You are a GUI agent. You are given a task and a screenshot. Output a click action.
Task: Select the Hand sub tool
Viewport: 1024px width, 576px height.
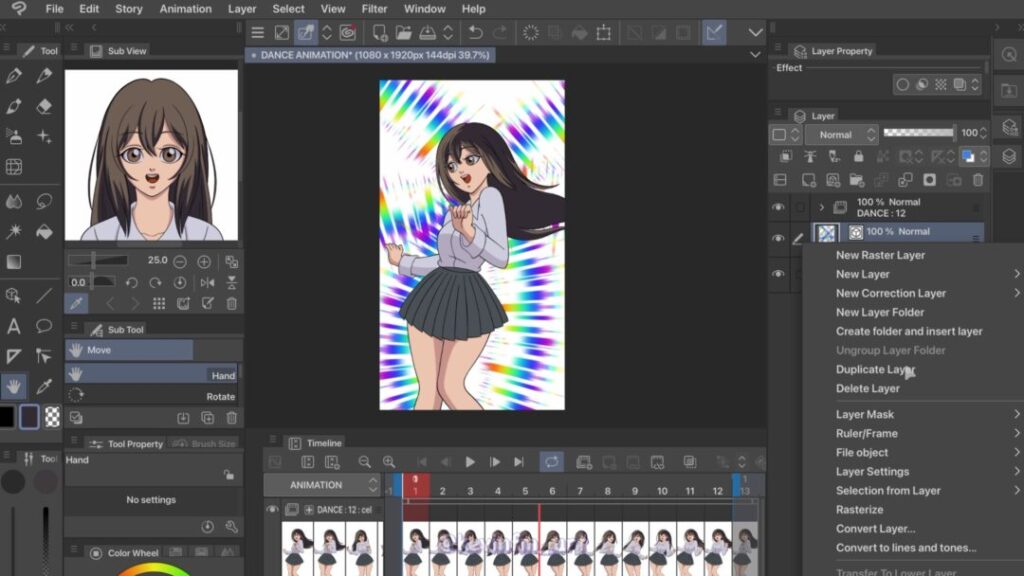[x=153, y=374]
